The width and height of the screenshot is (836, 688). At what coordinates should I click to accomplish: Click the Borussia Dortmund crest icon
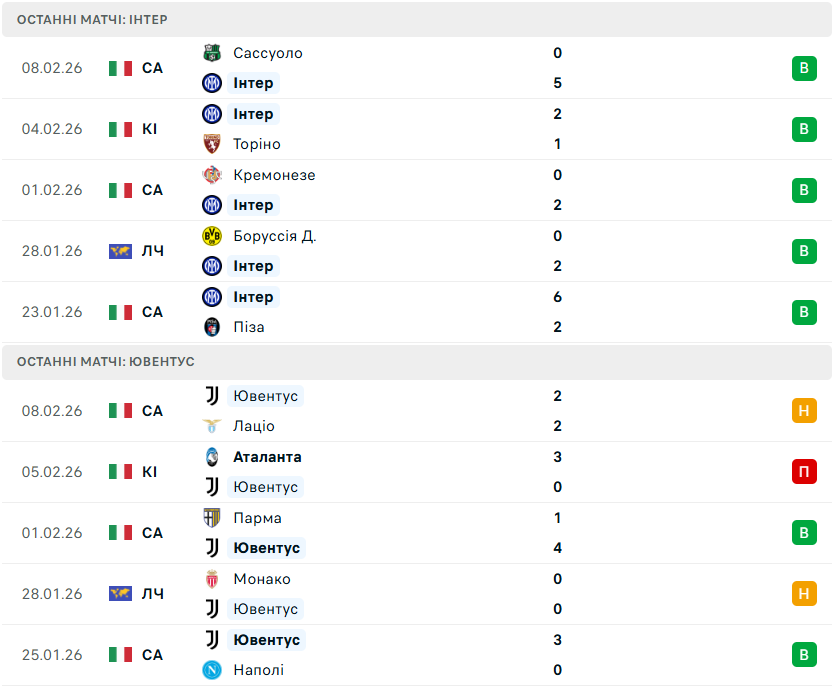click(x=211, y=236)
